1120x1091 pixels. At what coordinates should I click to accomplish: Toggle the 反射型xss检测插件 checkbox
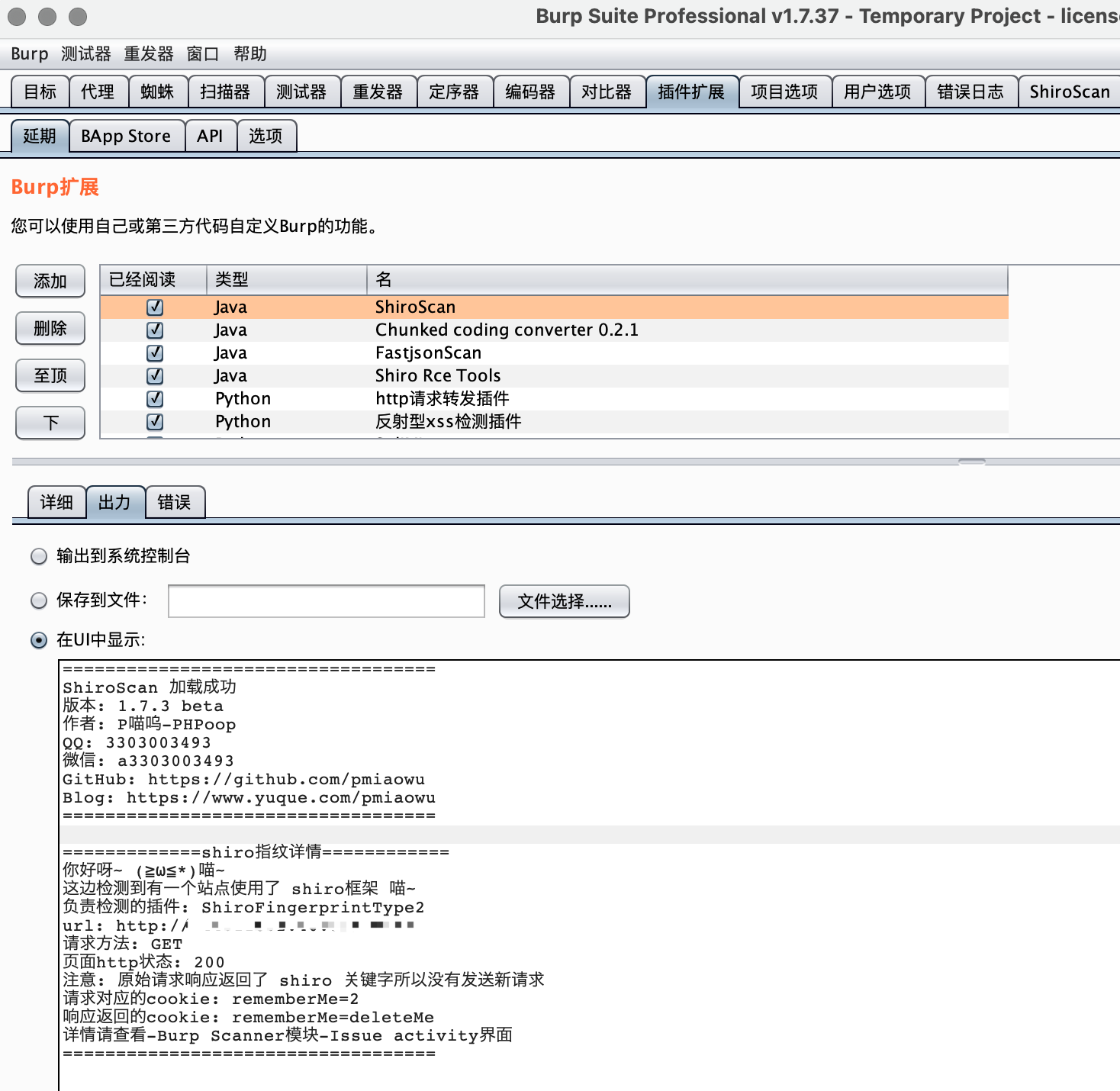pyautogui.click(x=155, y=422)
